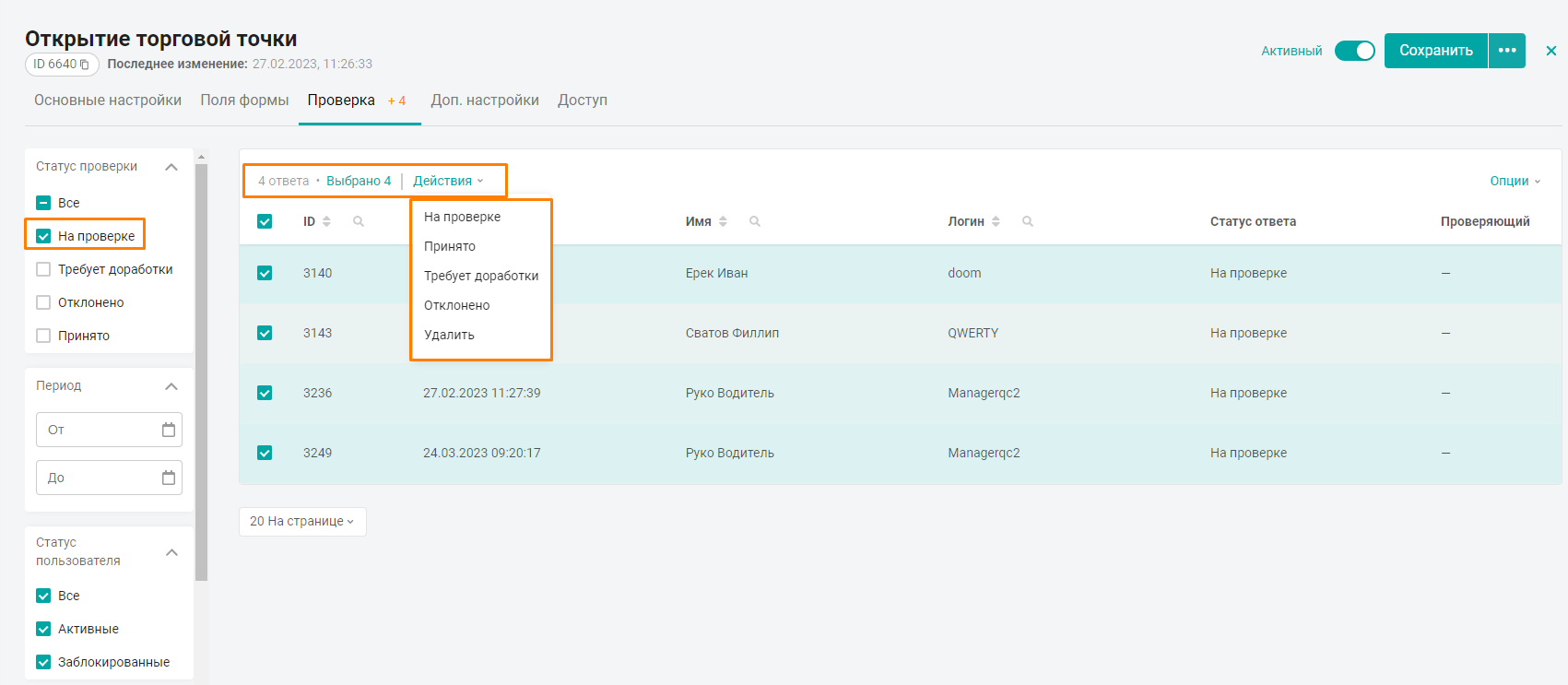Uncheck Все under Статус пользователя
This screenshot has width=1568, height=685.
(43, 596)
